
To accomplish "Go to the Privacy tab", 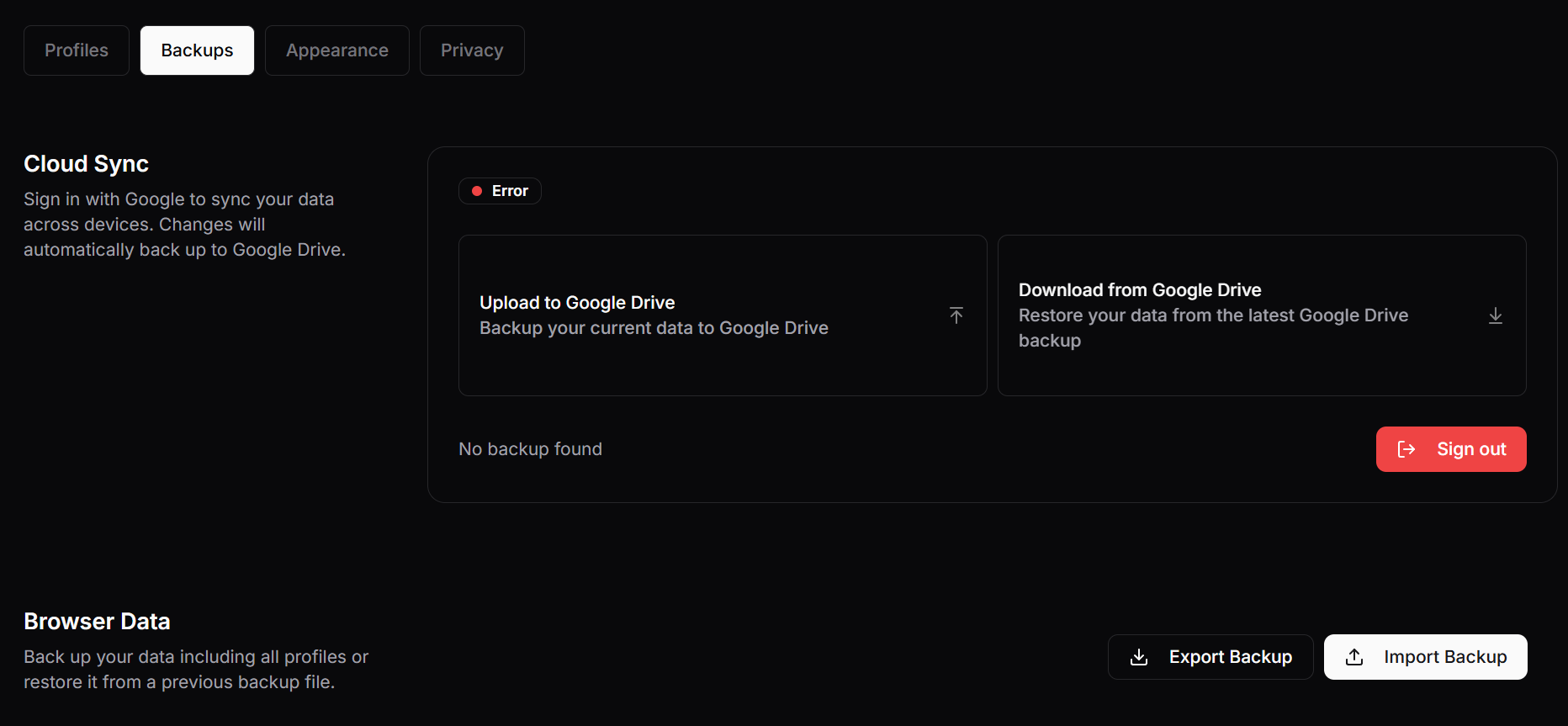I will tap(472, 50).
